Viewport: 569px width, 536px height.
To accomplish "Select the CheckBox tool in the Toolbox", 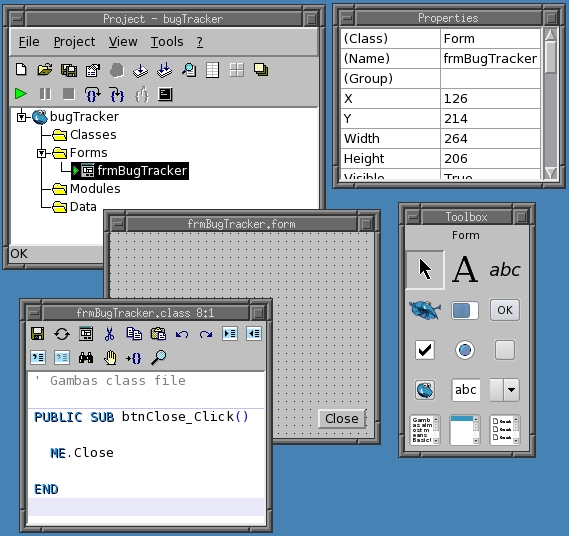I will 425,350.
